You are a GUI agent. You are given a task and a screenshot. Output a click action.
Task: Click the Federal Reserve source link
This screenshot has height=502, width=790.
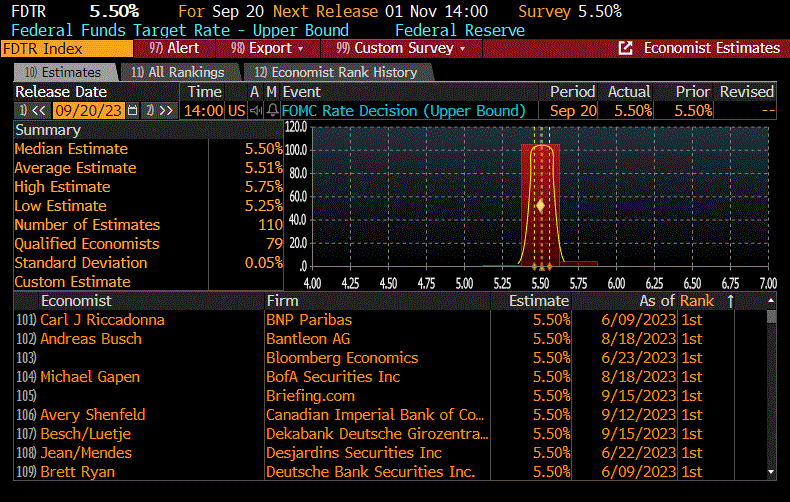point(459,30)
